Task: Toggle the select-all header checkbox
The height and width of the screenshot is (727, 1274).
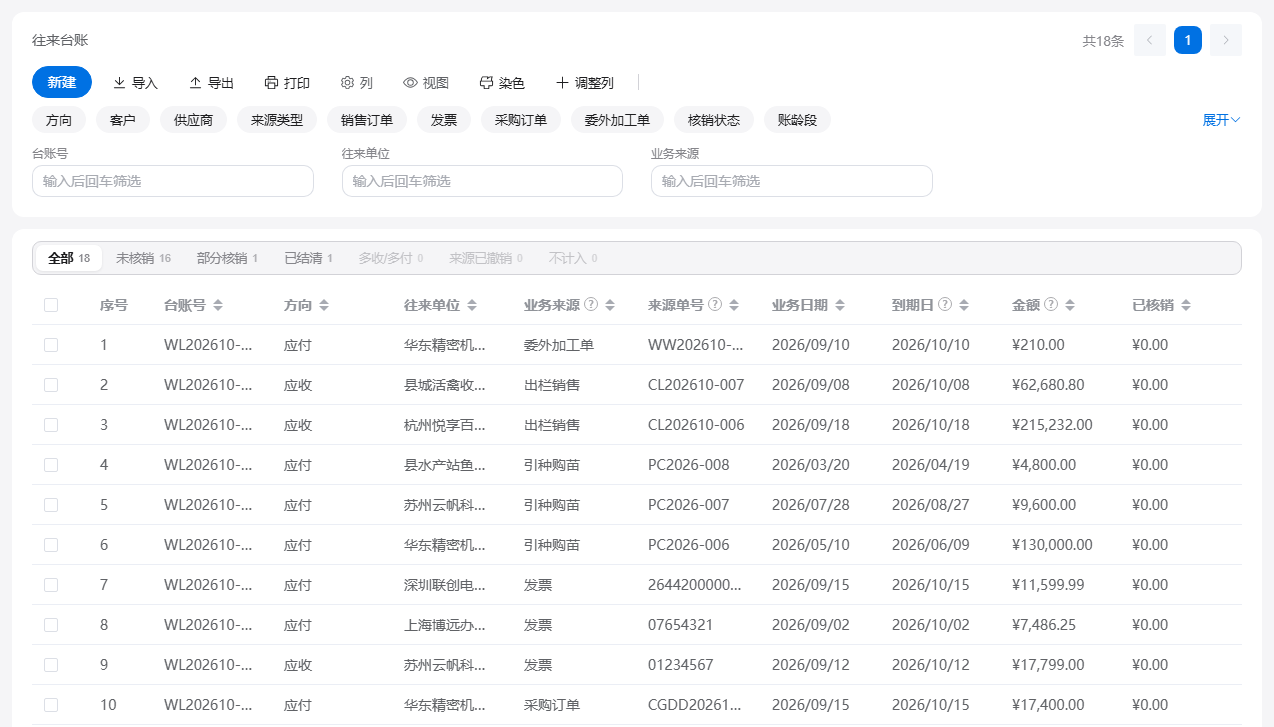Action: [51, 305]
